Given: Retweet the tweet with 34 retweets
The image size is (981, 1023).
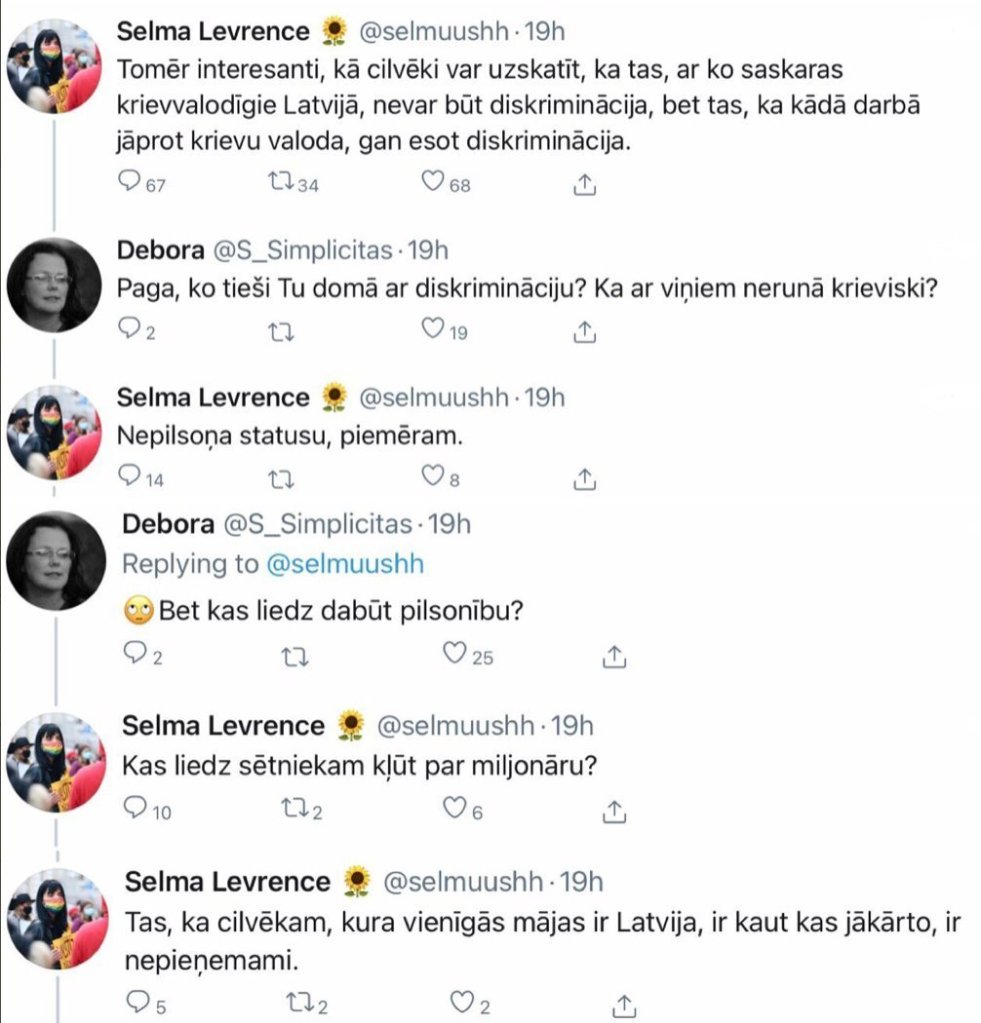Looking at the screenshot, I should tap(283, 183).
